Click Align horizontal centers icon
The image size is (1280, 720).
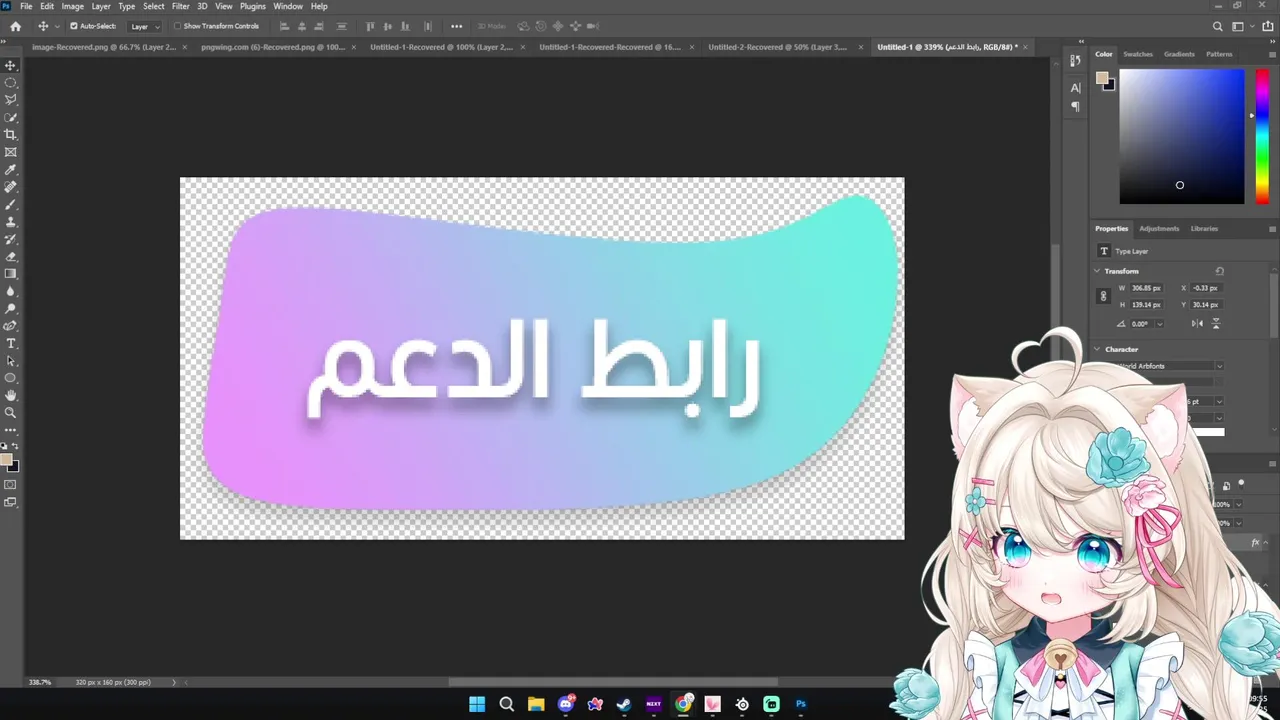coord(303,26)
